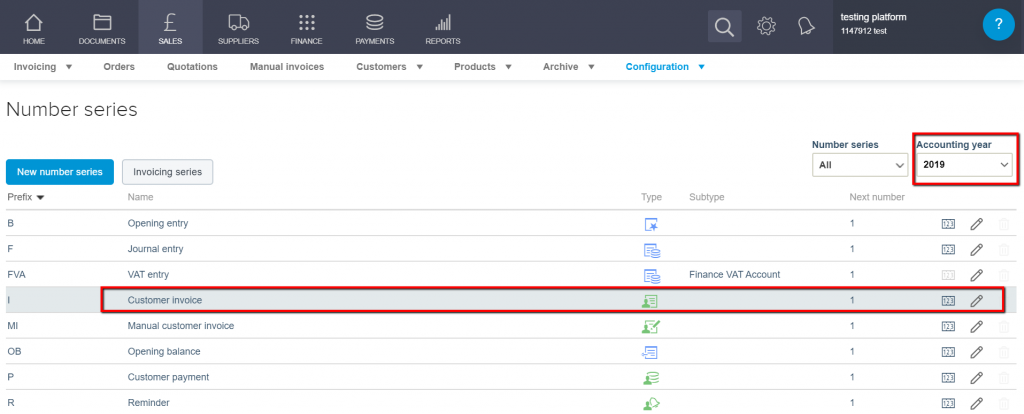The height and width of the screenshot is (414, 1024).
Task: Open the Suppliers section
Action: (x=238, y=27)
